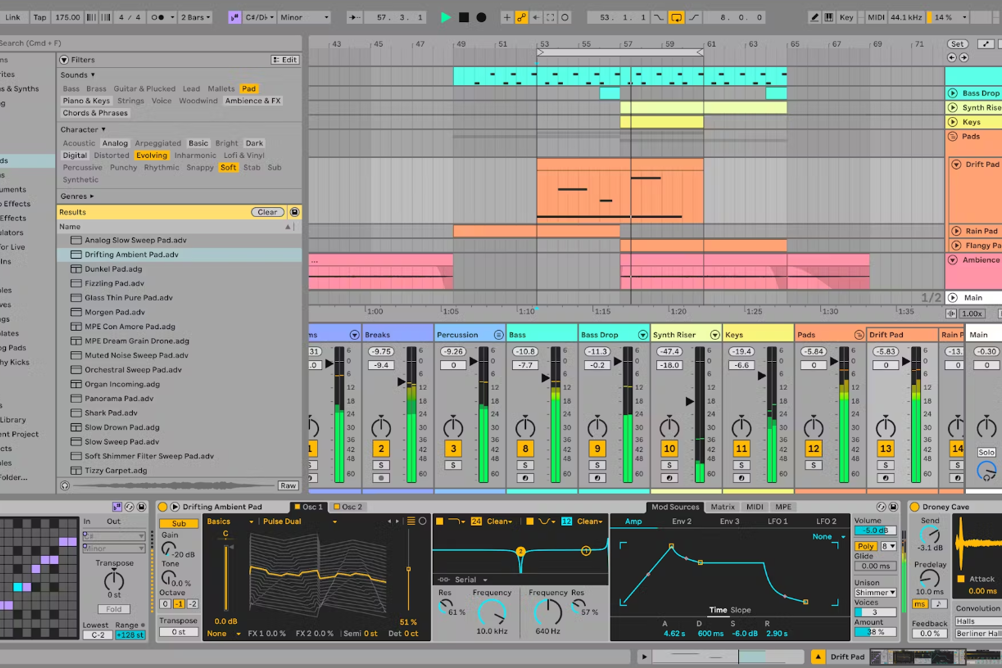1002x668 pixels.
Task: Select the Env 2 modulation tab
Action: coord(681,521)
